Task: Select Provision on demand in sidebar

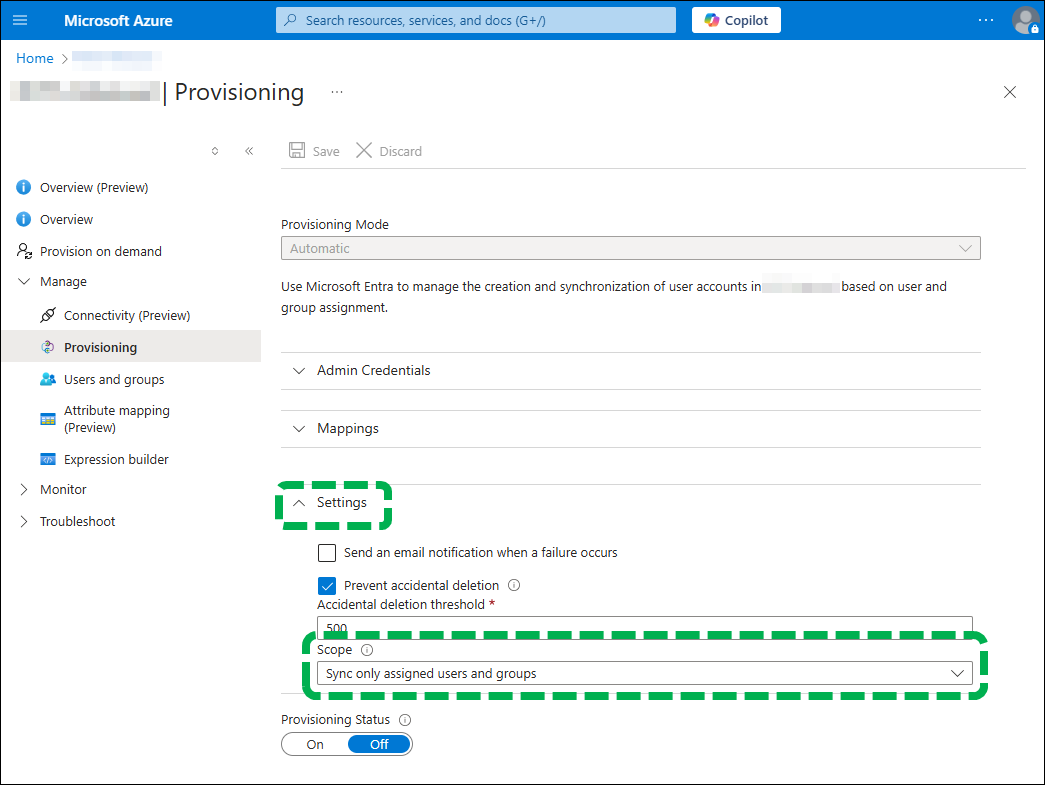Action: (101, 251)
